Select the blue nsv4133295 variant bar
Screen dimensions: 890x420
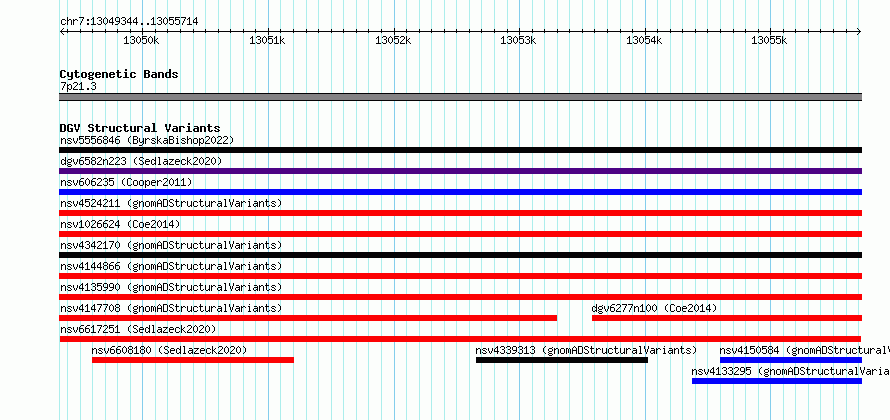776,381
